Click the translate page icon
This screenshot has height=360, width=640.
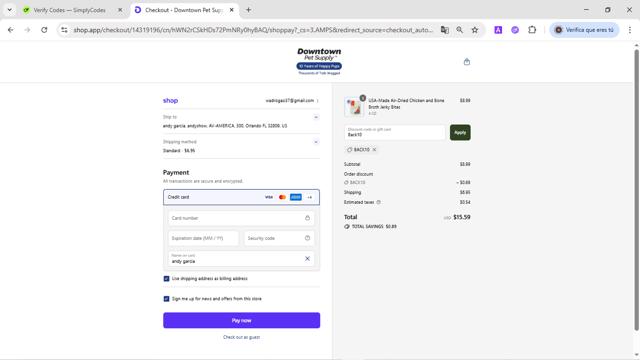pyautogui.click(x=444, y=30)
